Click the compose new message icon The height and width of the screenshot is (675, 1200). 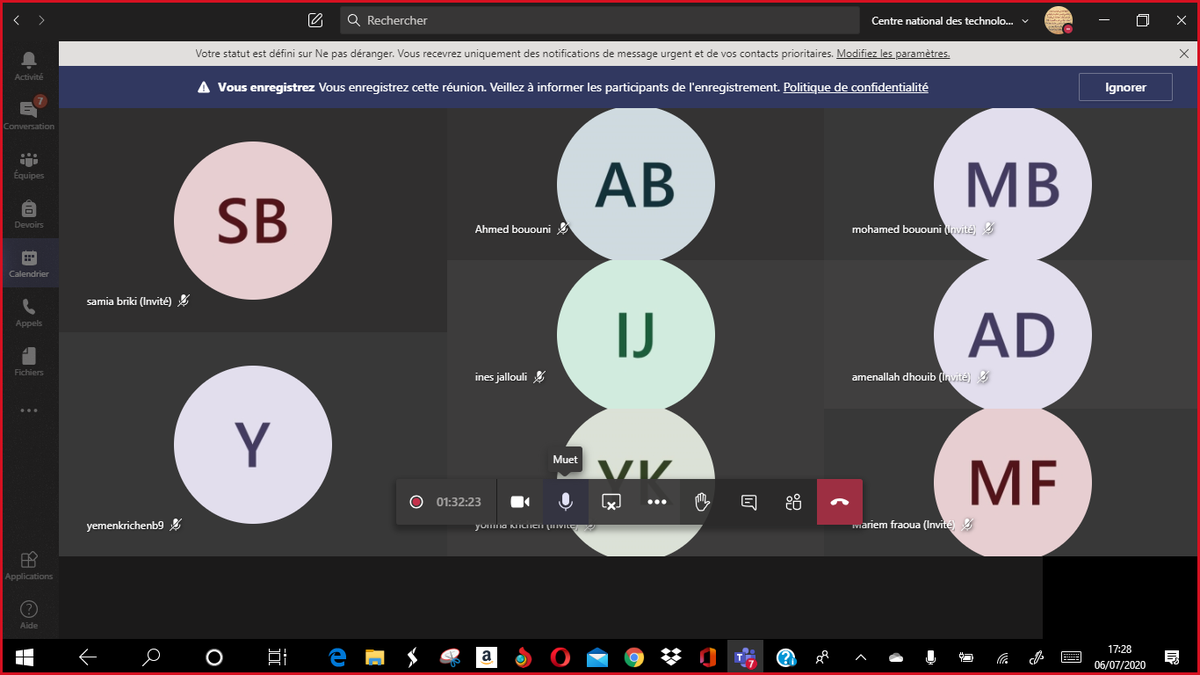[316, 20]
